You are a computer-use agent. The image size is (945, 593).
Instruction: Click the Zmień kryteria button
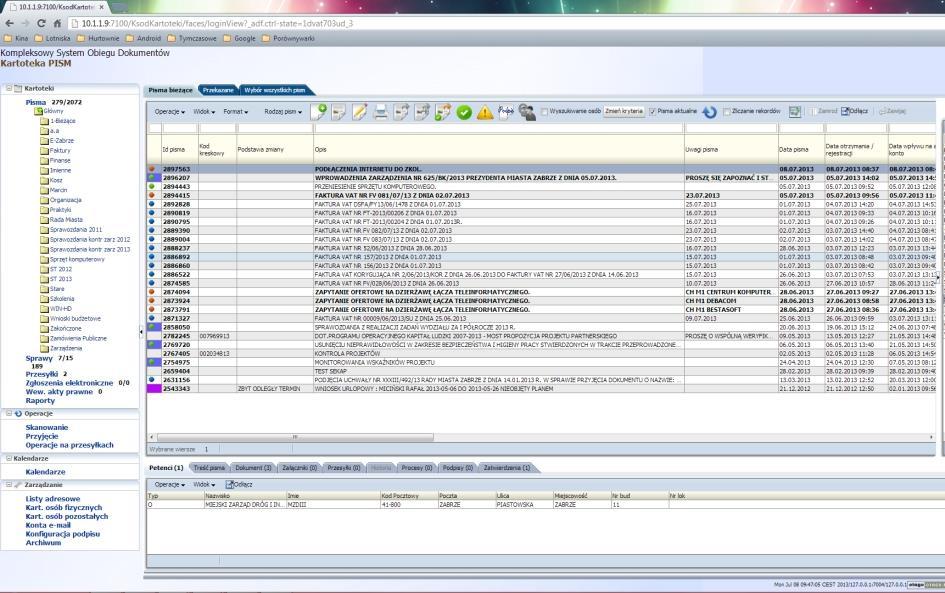click(624, 111)
